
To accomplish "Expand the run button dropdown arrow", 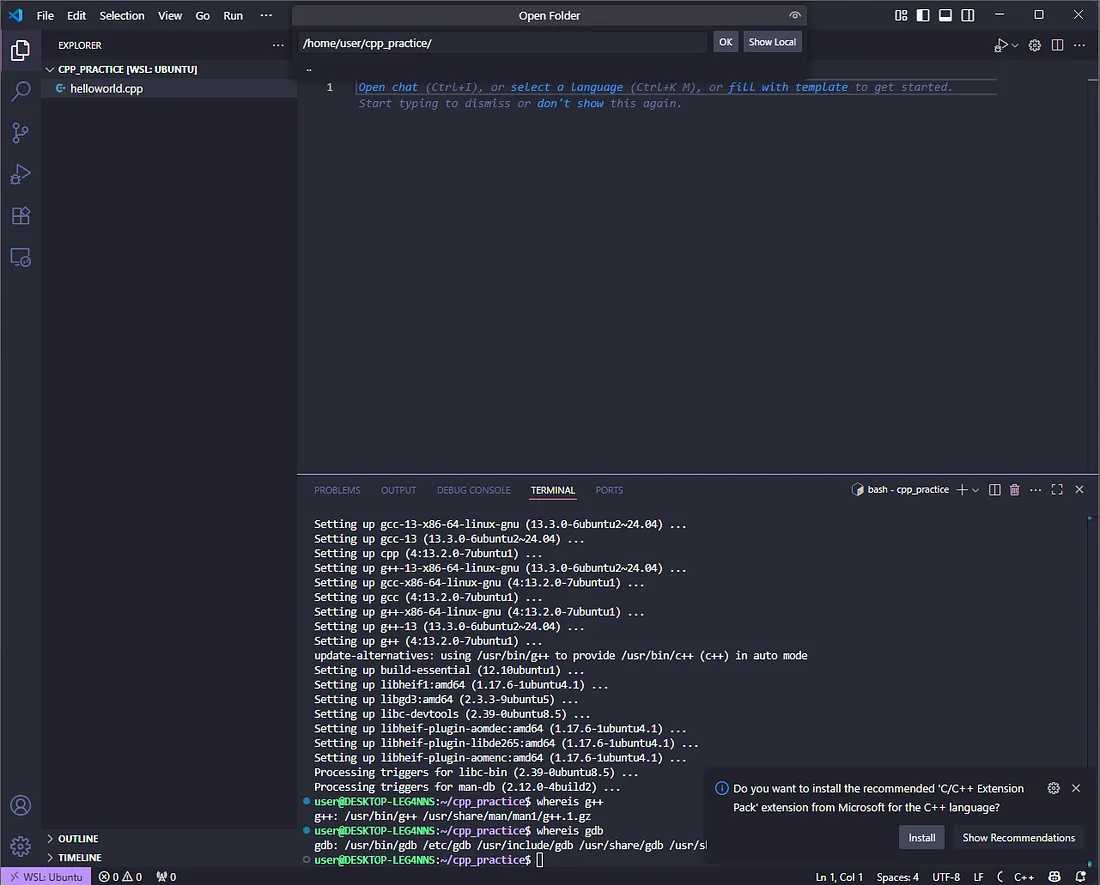I will pos(1015,46).
